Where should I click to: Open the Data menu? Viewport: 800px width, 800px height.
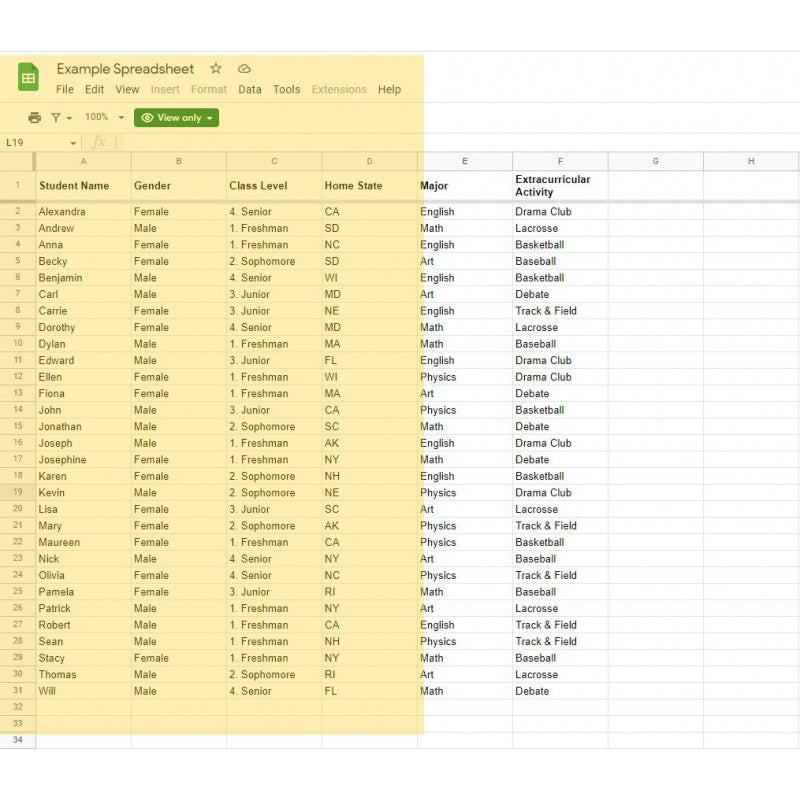[x=250, y=89]
